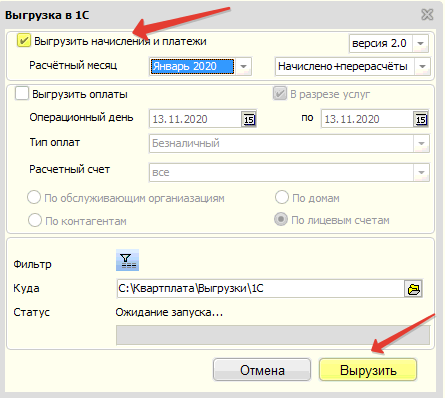Click the start date field 13.11.2020

click(195, 119)
